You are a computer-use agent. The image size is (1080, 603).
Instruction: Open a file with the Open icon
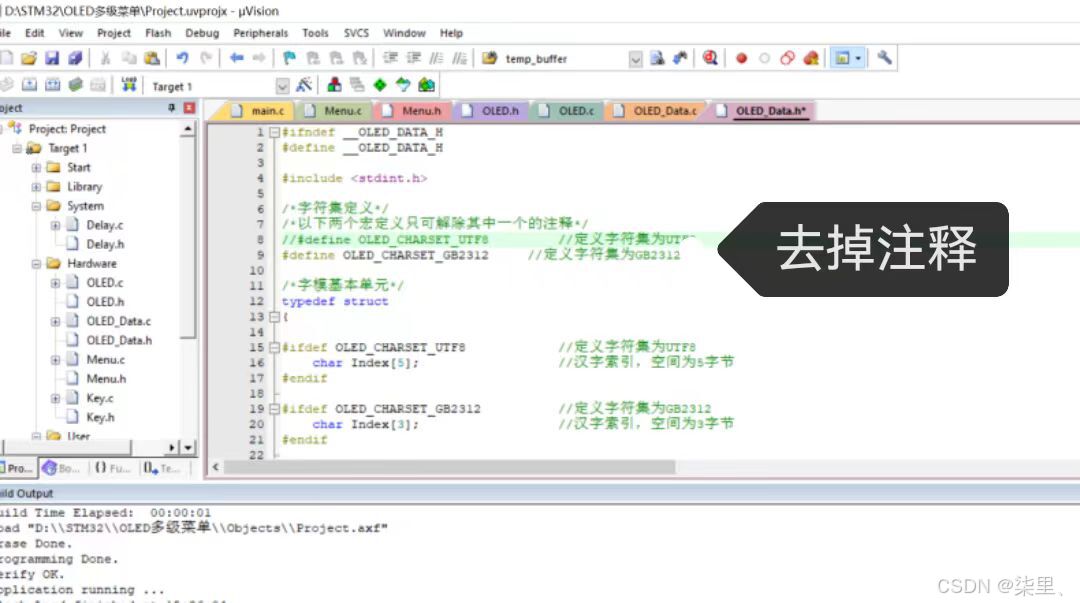pos(29,59)
